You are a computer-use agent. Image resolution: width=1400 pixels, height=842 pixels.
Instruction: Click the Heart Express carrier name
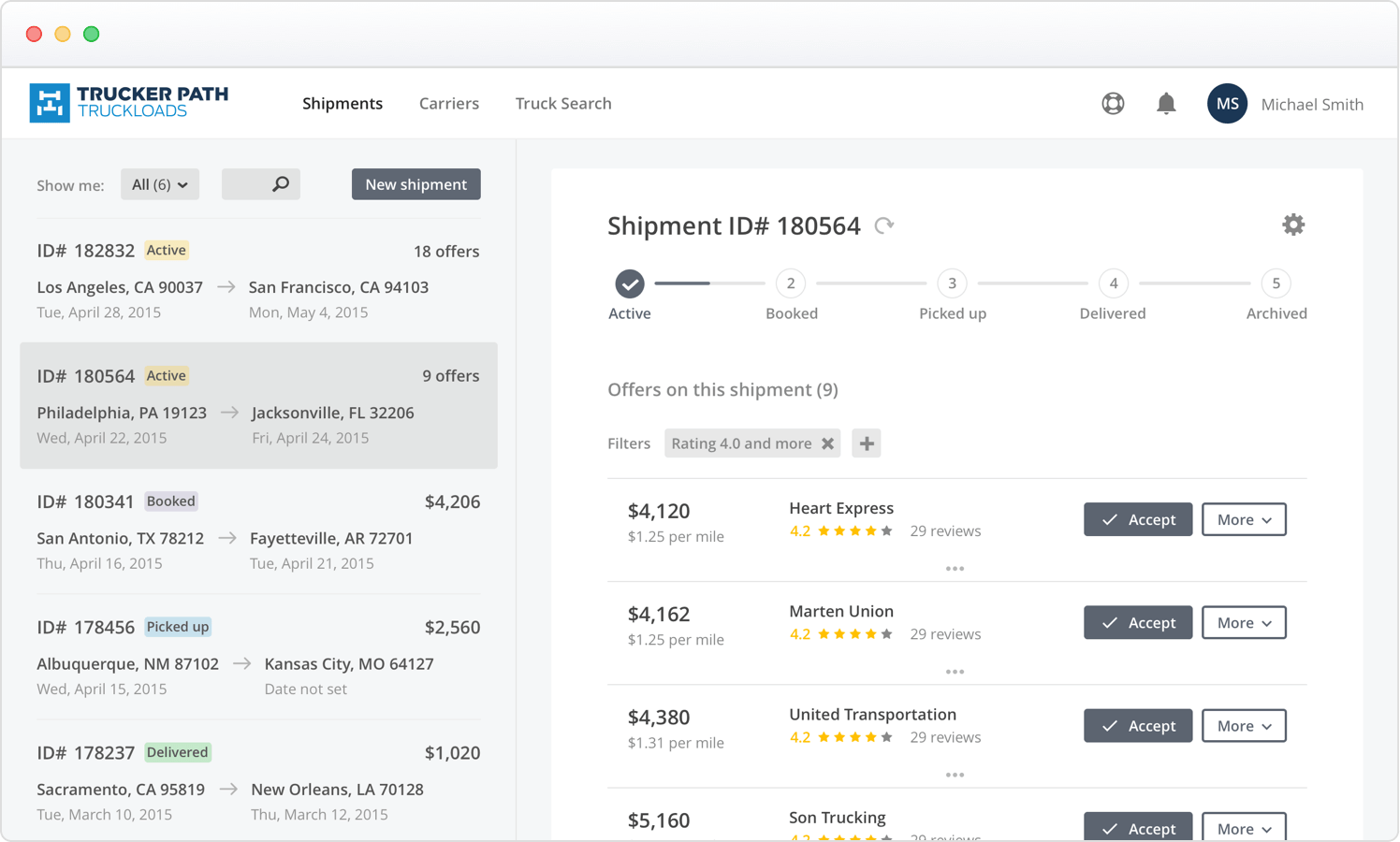pos(841,508)
